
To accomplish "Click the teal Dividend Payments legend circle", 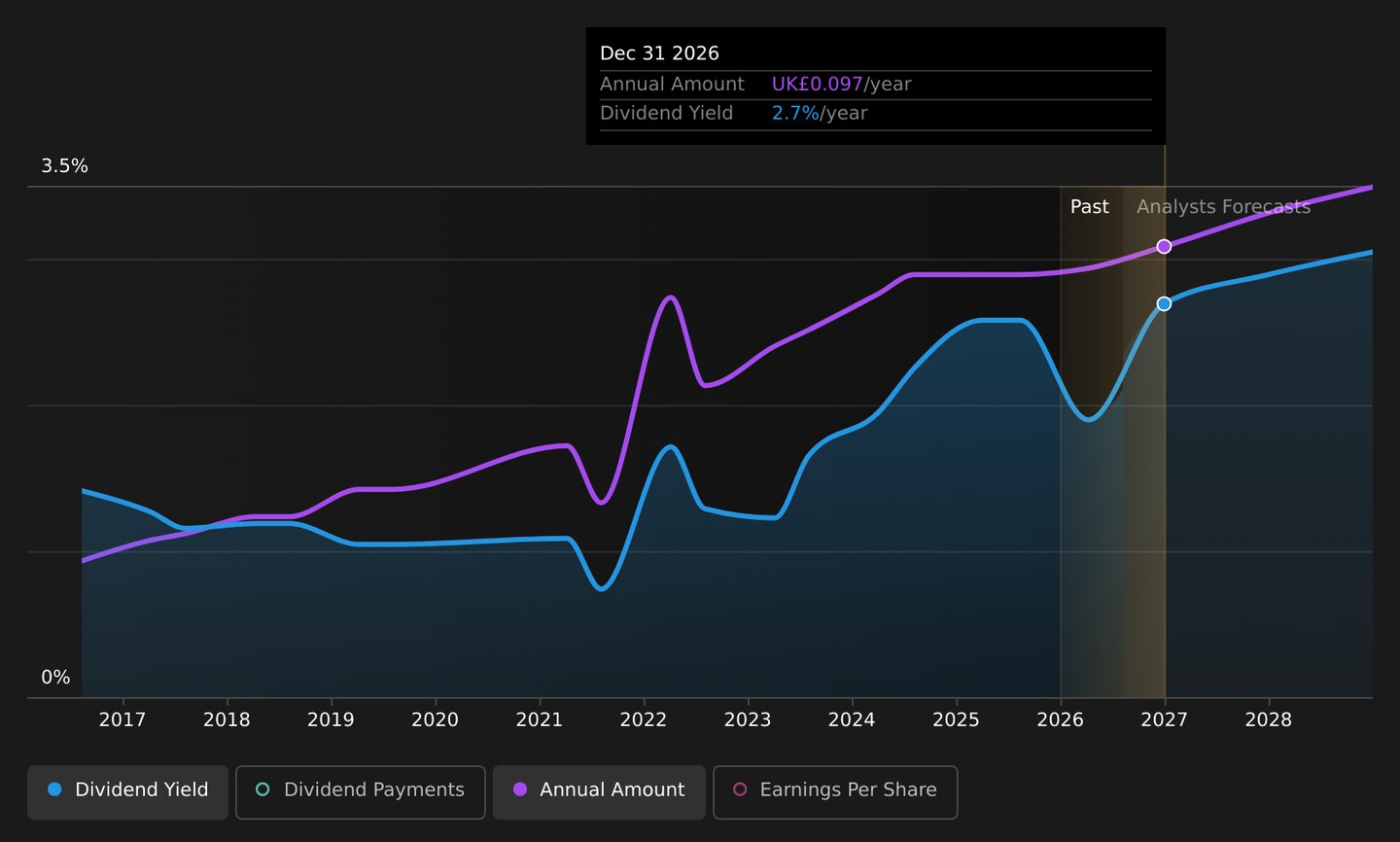I will pyautogui.click(x=262, y=789).
